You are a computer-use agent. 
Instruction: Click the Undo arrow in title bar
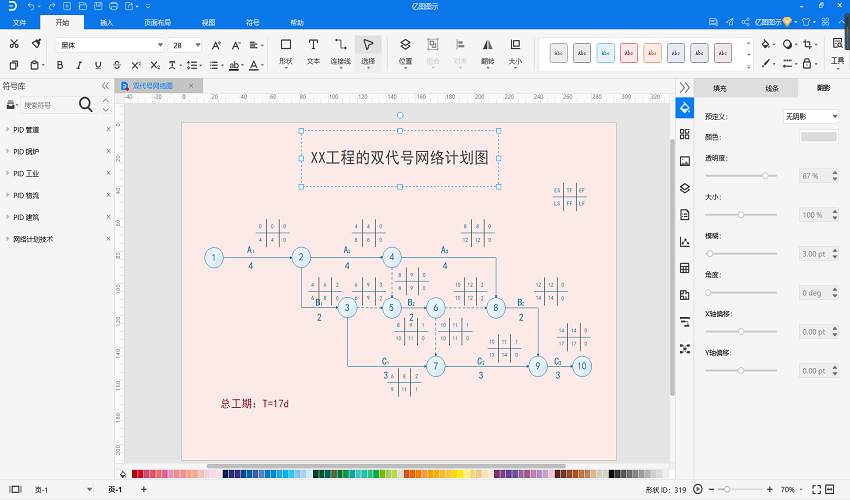[30, 7]
